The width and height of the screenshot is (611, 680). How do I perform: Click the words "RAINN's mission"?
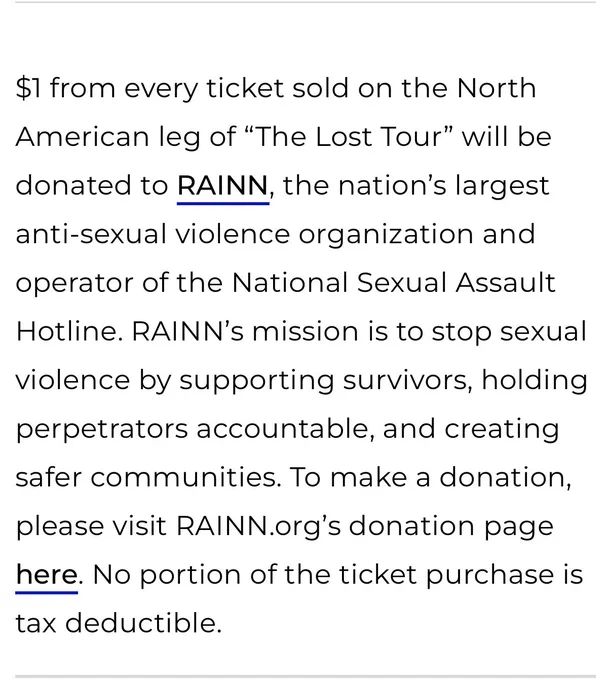tap(245, 331)
